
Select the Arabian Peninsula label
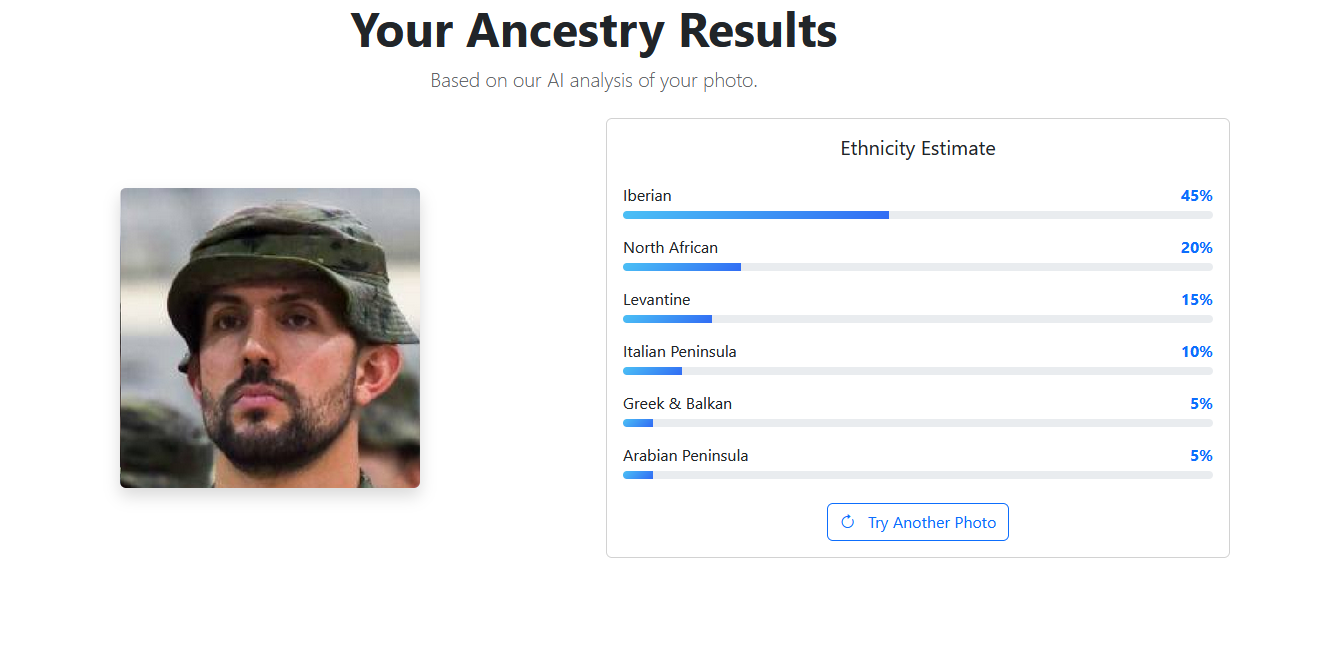tap(685, 456)
